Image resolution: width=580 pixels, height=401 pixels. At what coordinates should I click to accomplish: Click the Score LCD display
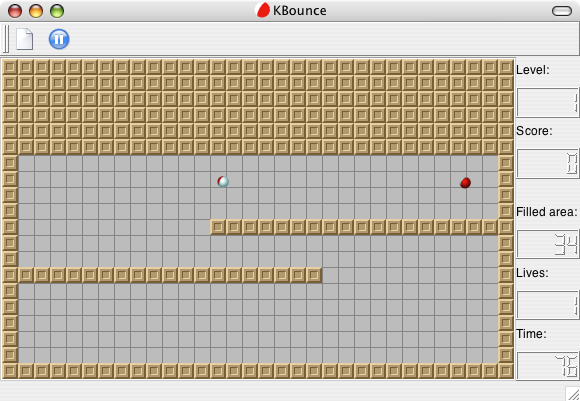pos(547,164)
